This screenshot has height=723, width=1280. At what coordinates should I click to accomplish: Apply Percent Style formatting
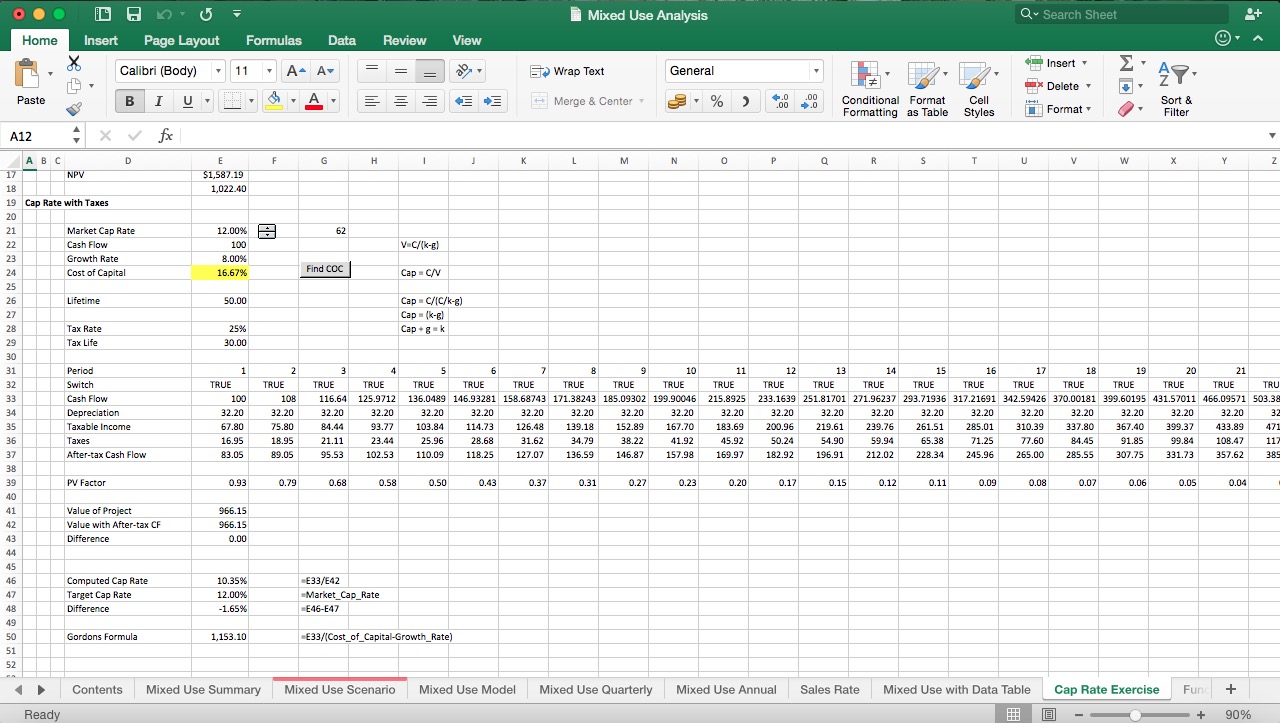point(716,100)
